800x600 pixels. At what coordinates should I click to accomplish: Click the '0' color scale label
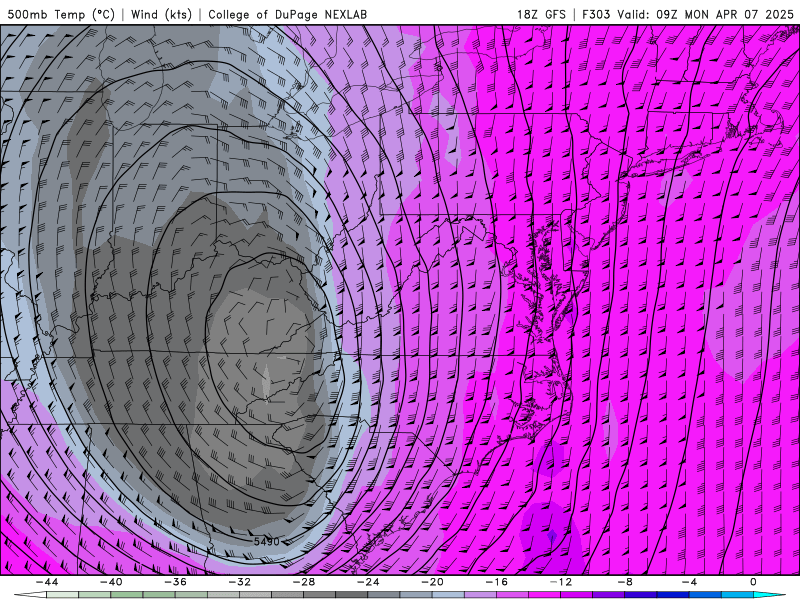click(754, 582)
